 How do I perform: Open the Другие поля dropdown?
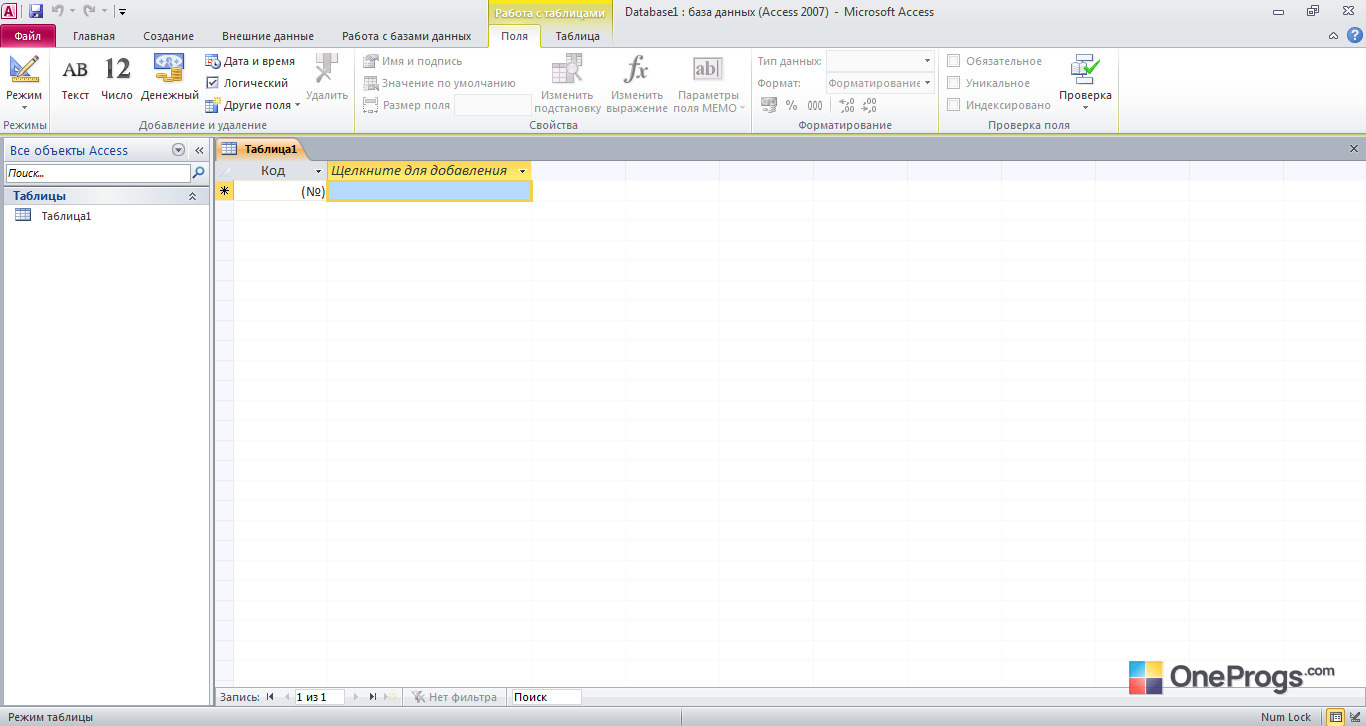(252, 105)
